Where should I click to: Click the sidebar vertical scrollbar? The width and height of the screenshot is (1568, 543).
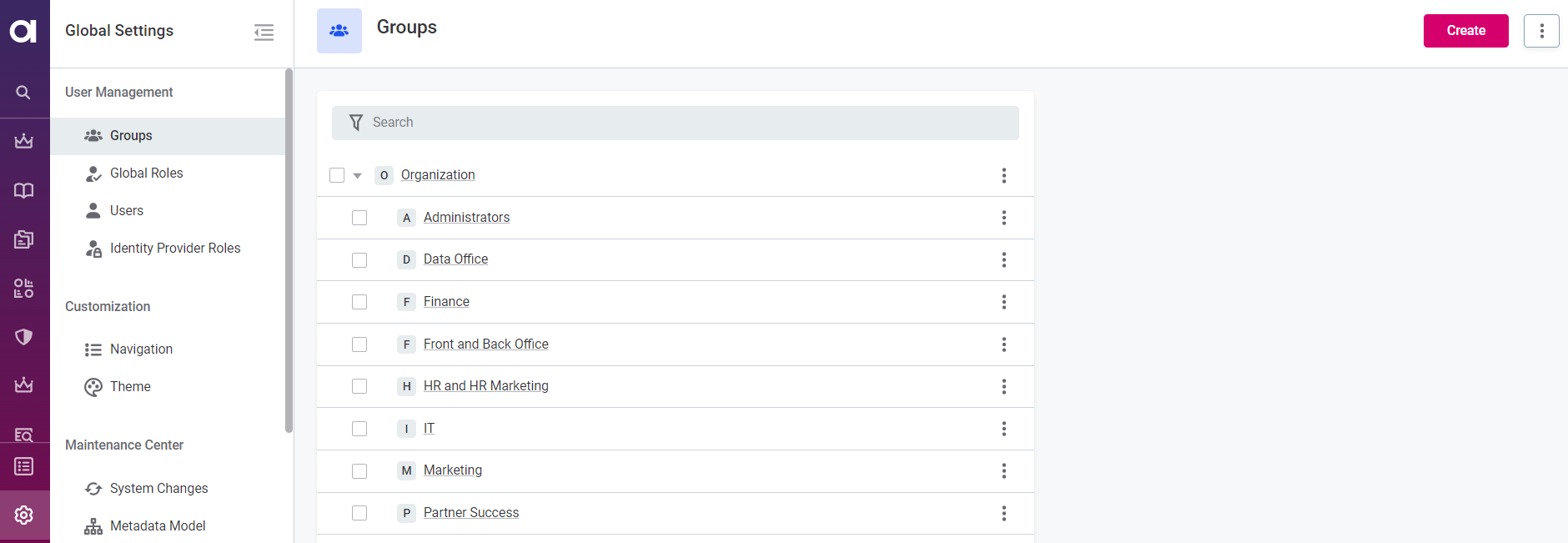tap(289, 250)
